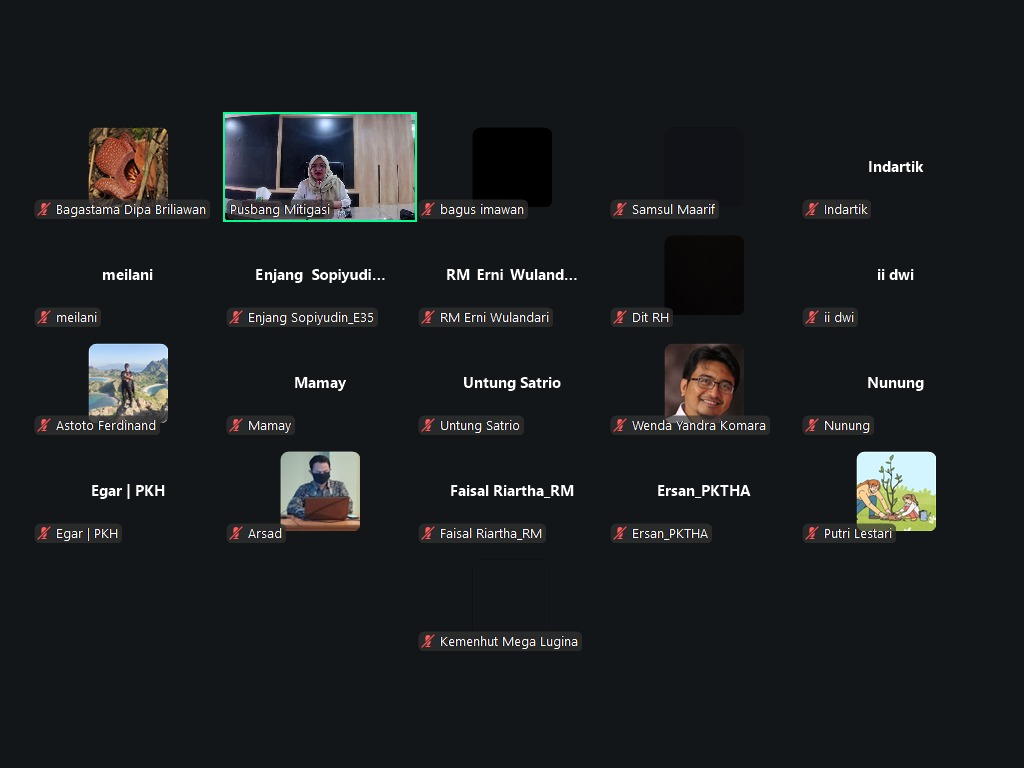Click Wenda Yandra Komara's muted microphone icon

point(620,426)
